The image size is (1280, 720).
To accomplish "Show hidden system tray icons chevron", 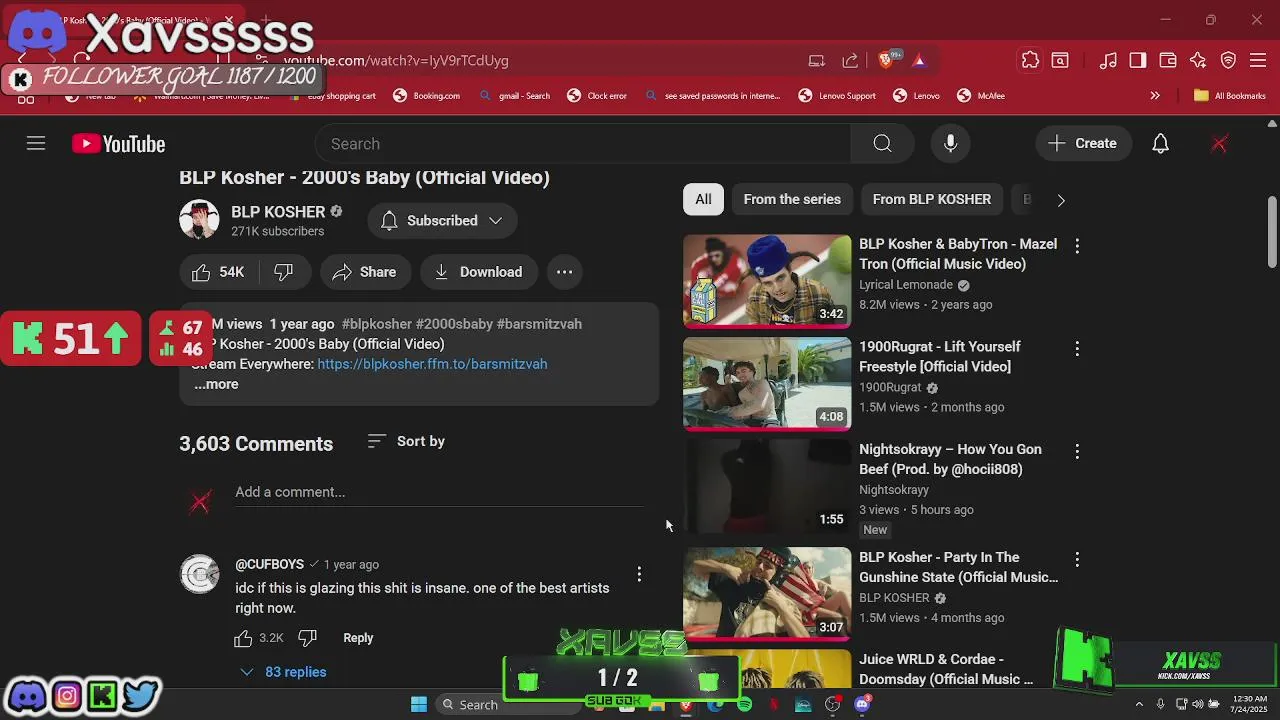I will [x=1139, y=704].
